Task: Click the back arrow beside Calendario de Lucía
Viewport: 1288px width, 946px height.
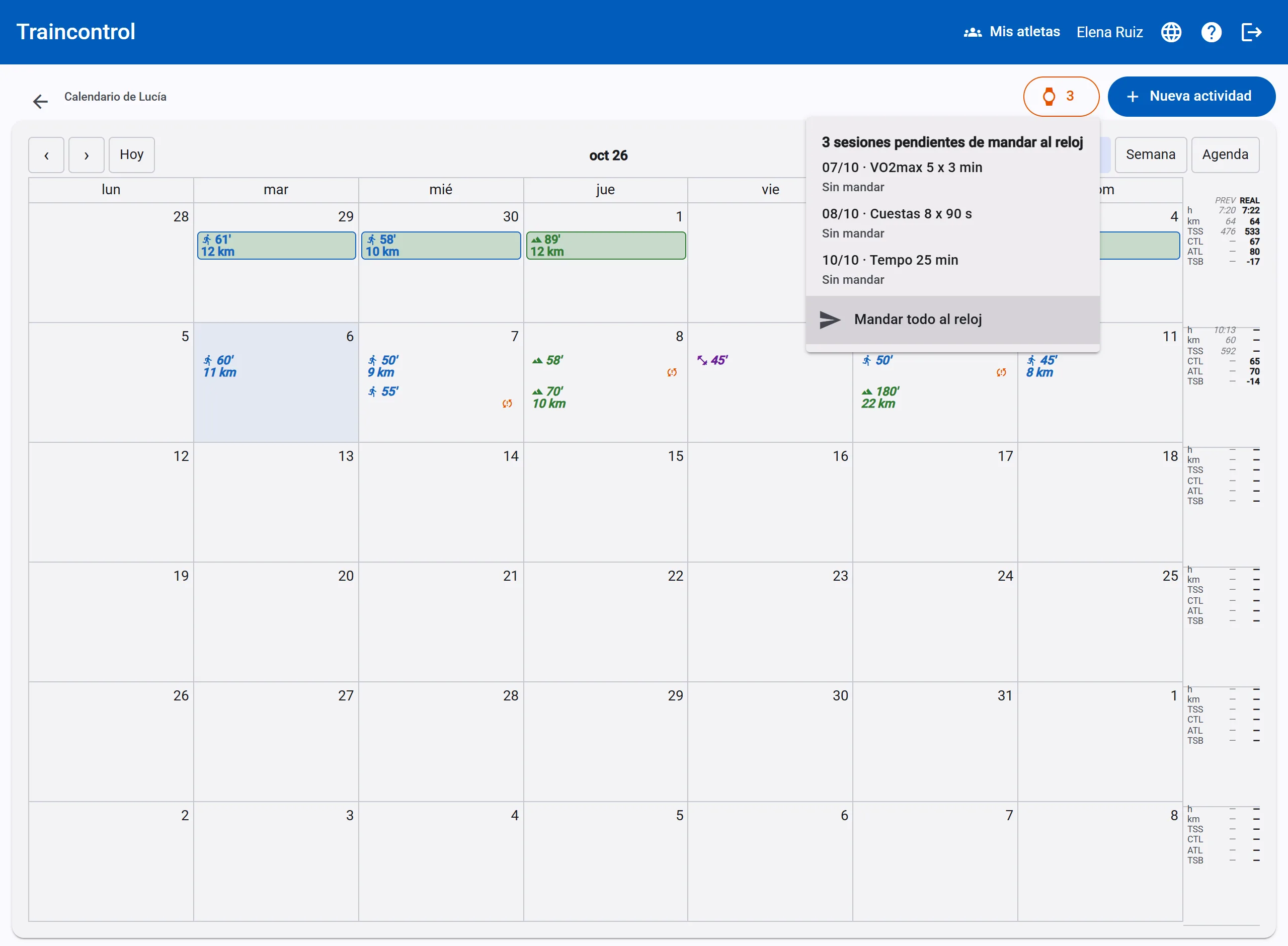Action: (40, 101)
